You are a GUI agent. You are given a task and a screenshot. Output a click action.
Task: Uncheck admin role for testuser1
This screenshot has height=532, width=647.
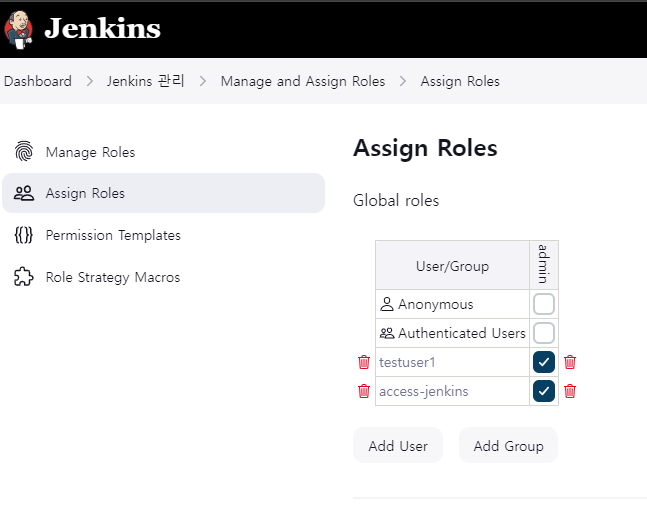(544, 362)
